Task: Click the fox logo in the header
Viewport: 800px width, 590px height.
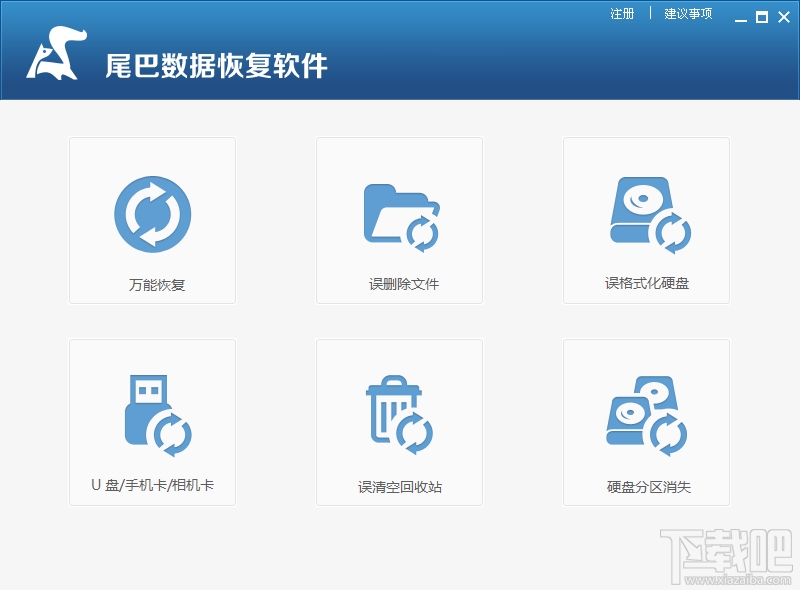Action: [56, 53]
